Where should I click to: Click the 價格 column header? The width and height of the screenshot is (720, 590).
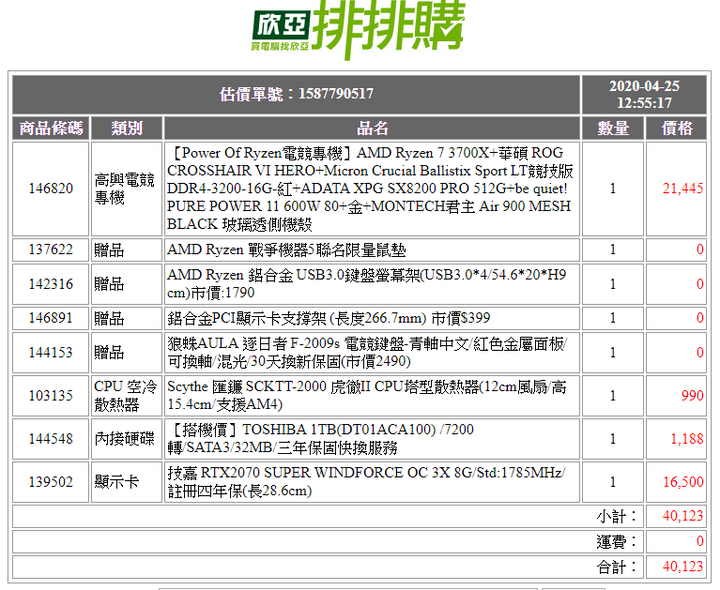[676, 128]
